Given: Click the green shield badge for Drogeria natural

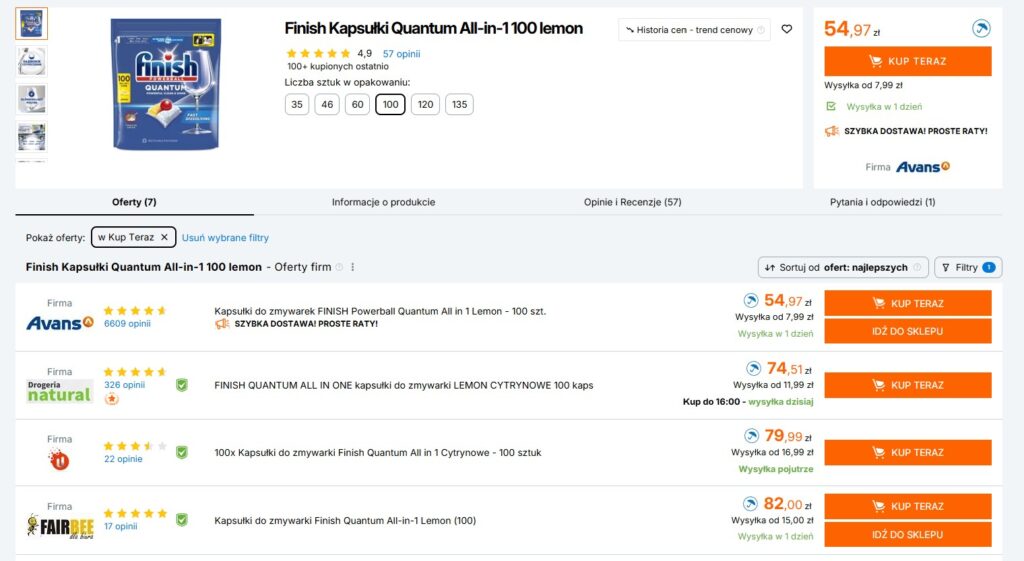Looking at the screenshot, I should (x=182, y=385).
